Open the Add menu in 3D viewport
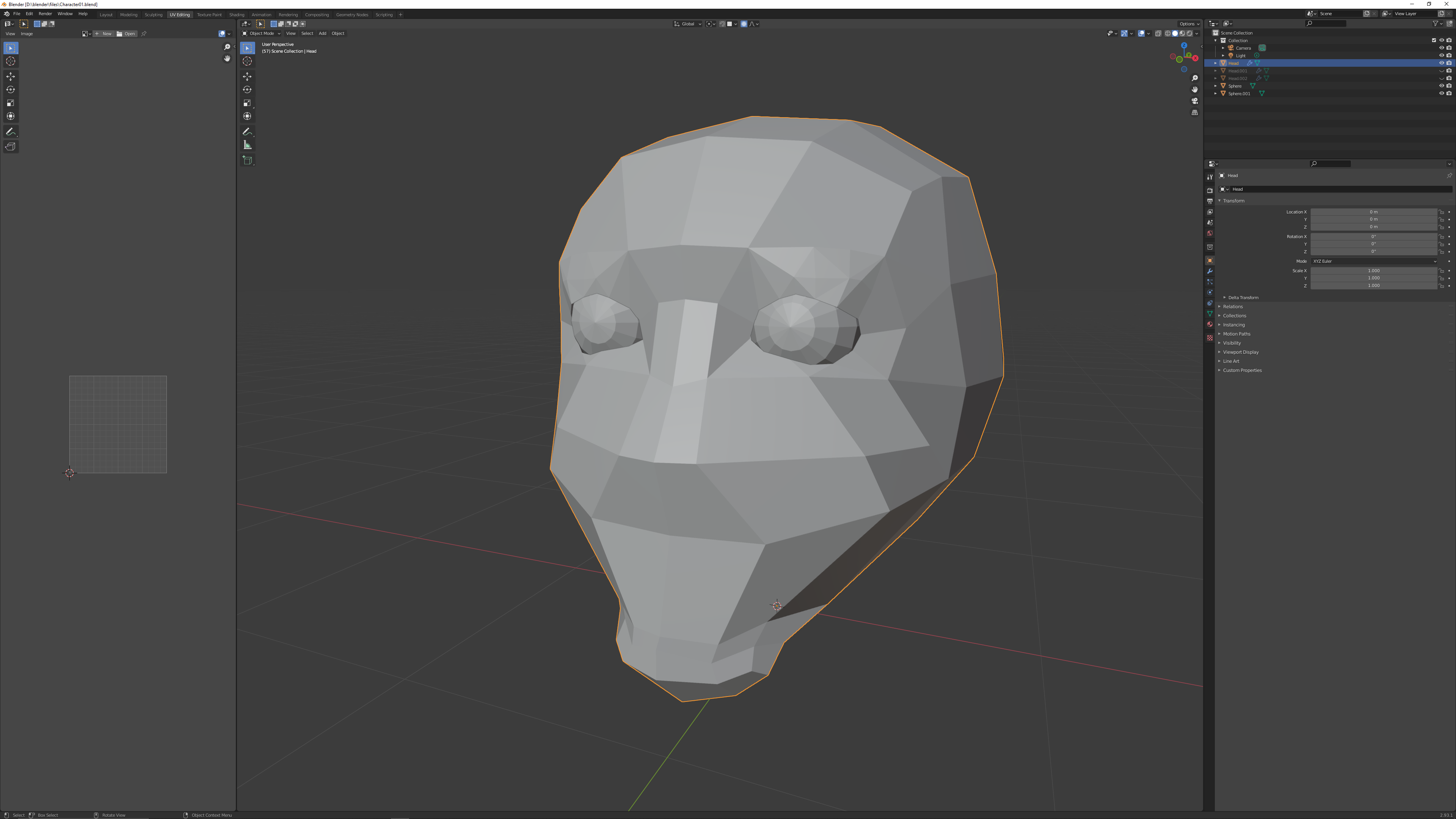The height and width of the screenshot is (819, 1456). click(x=322, y=33)
